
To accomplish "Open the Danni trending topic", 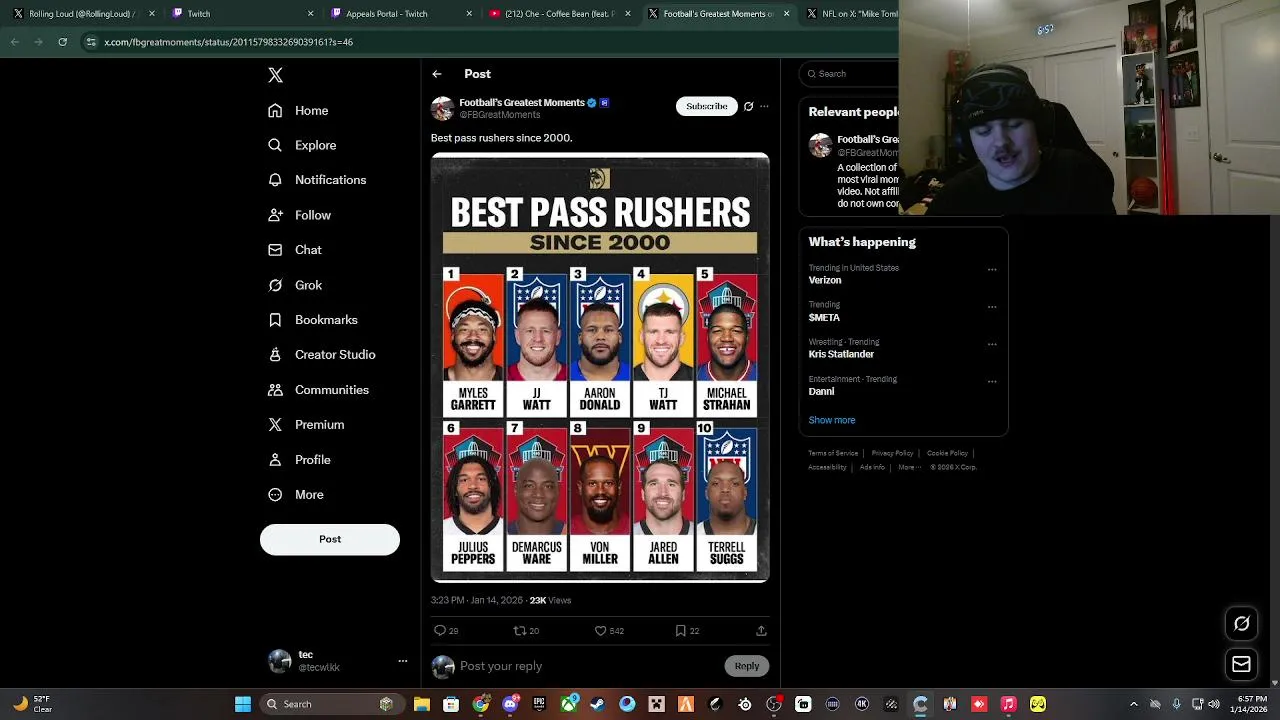I will point(821,392).
